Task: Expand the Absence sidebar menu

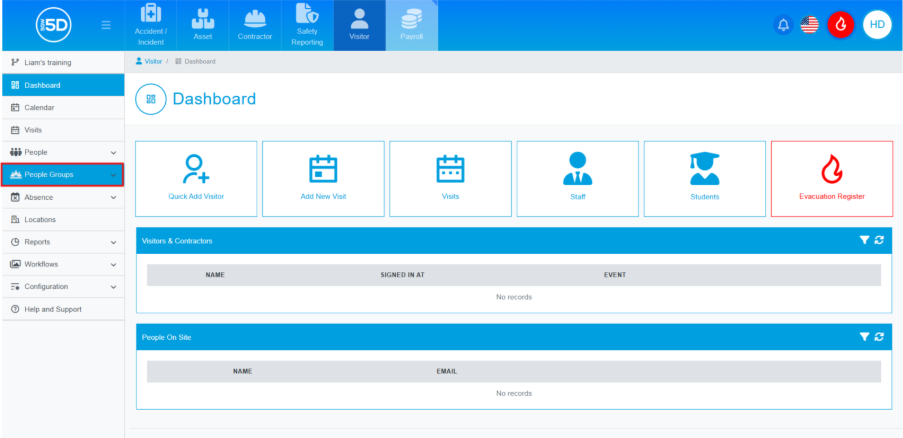Action: [x=62, y=197]
